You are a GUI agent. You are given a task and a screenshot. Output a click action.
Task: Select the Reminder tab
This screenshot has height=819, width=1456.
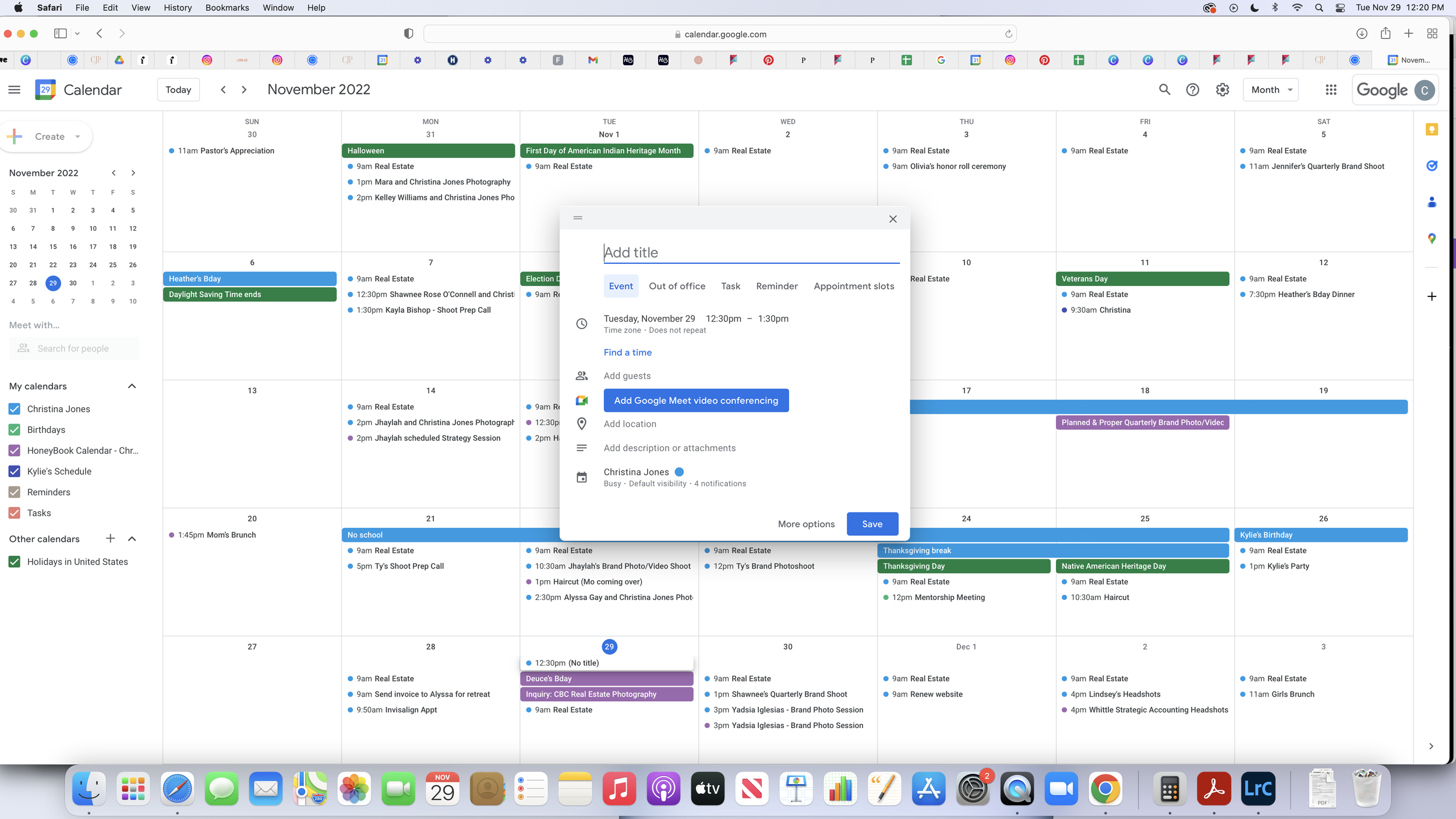[x=776, y=286]
